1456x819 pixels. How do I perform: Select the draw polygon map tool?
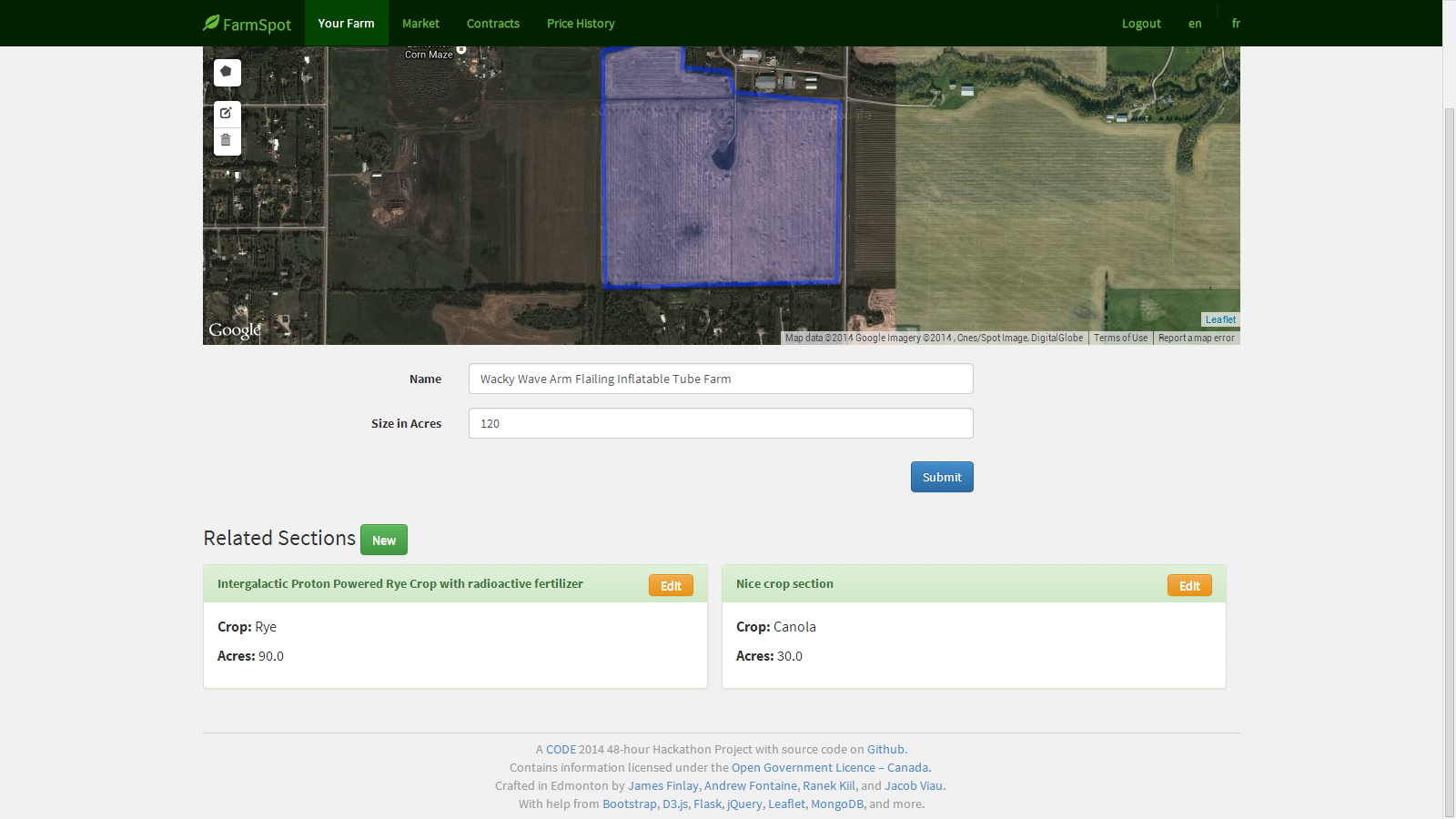pos(227,72)
